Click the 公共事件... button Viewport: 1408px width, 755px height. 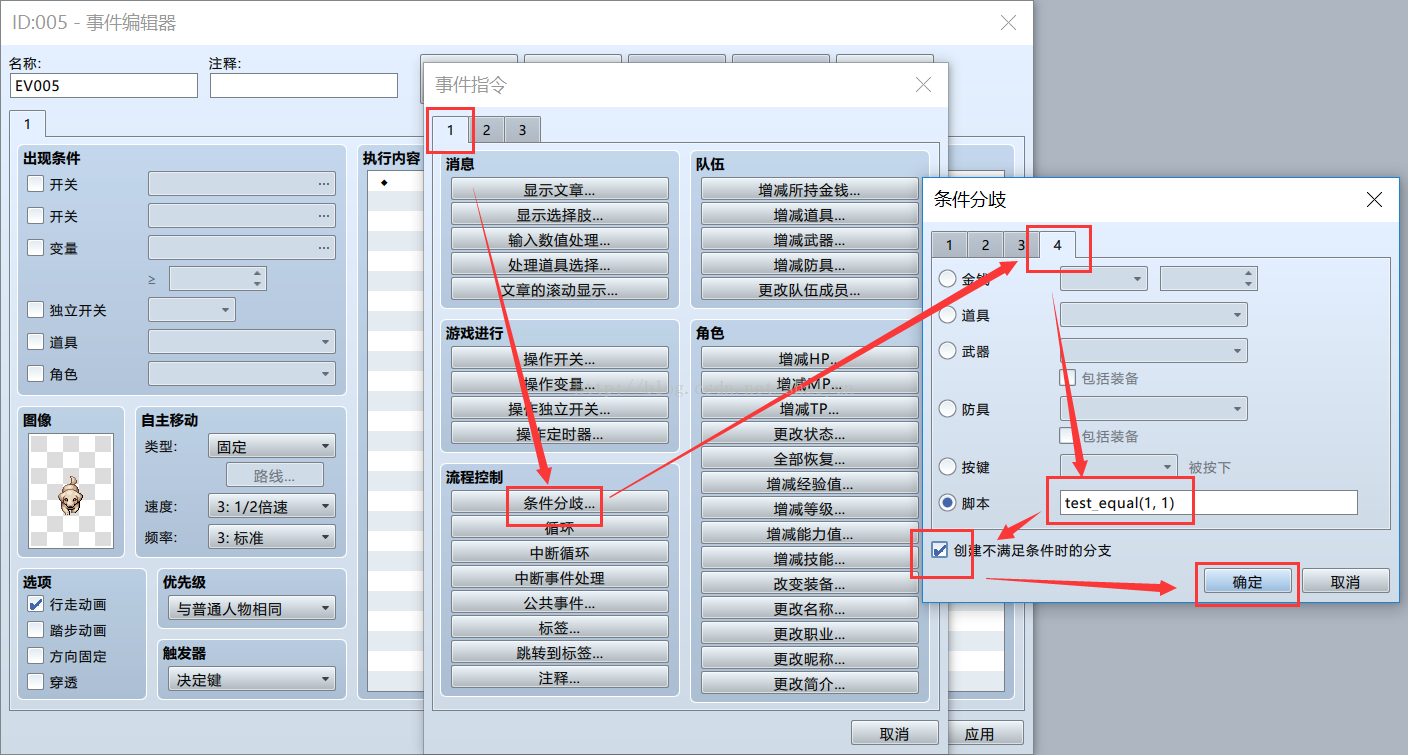click(x=560, y=602)
